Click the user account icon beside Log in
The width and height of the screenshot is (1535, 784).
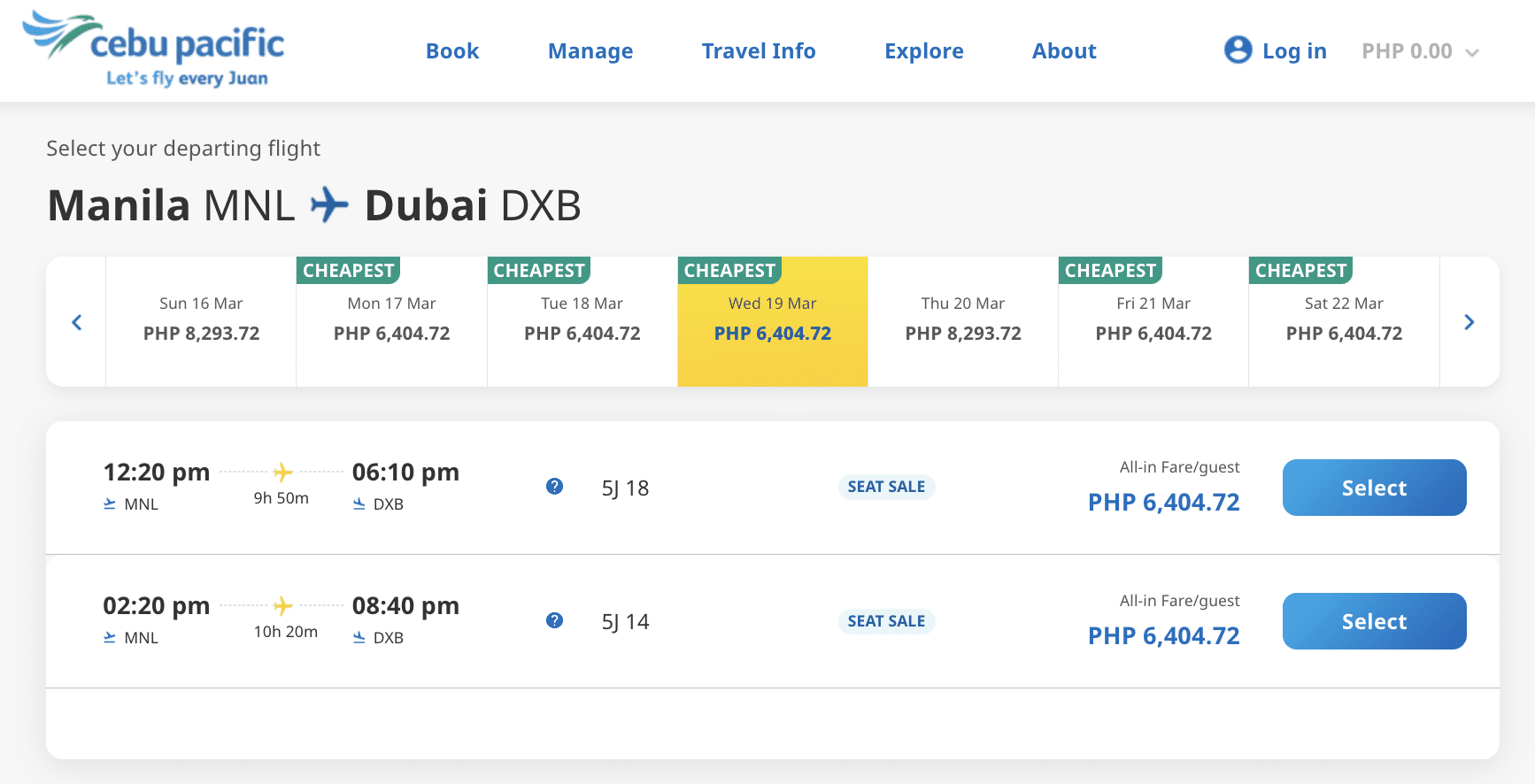tap(1238, 50)
